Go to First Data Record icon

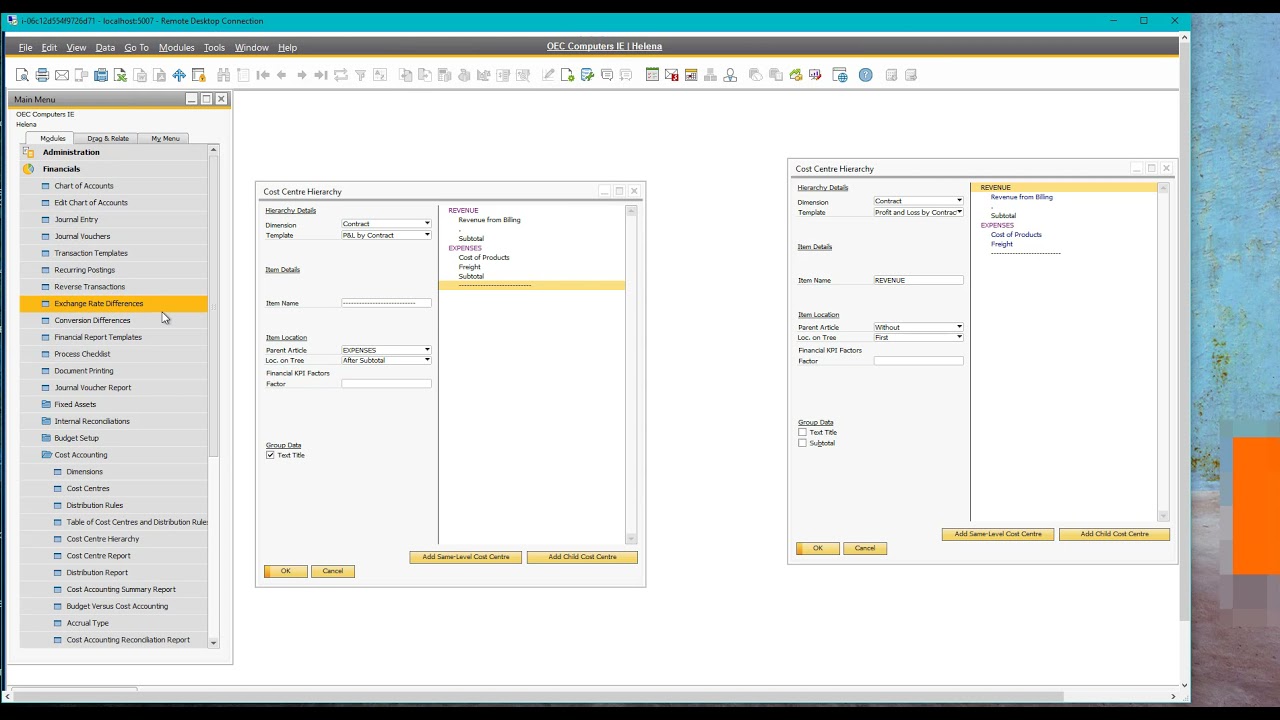pyautogui.click(x=263, y=75)
